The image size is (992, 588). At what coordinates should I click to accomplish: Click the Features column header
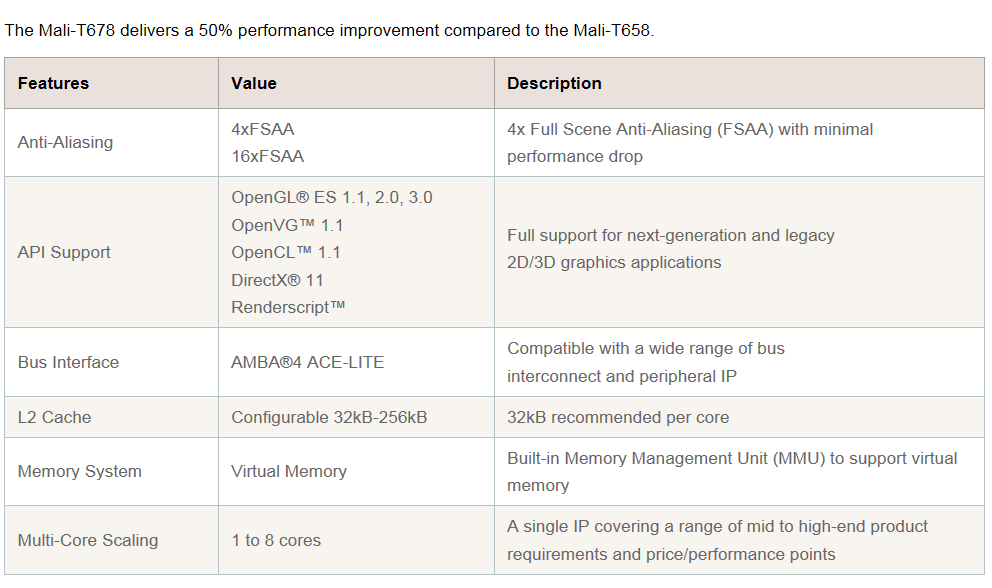click(x=53, y=83)
